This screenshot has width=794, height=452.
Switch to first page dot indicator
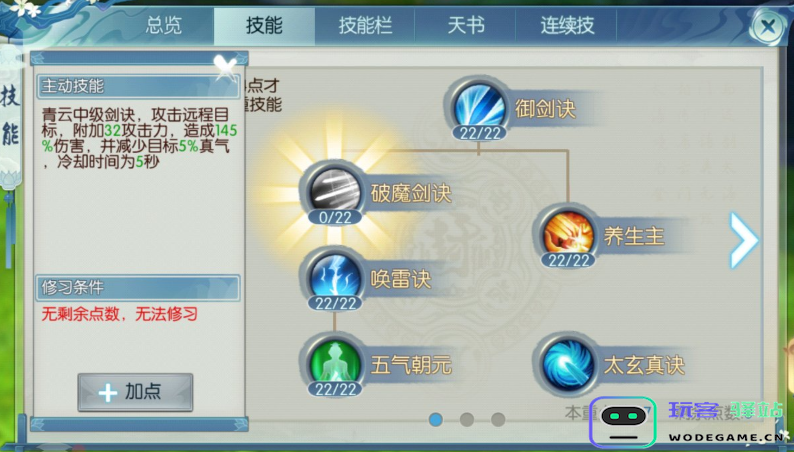click(435, 419)
